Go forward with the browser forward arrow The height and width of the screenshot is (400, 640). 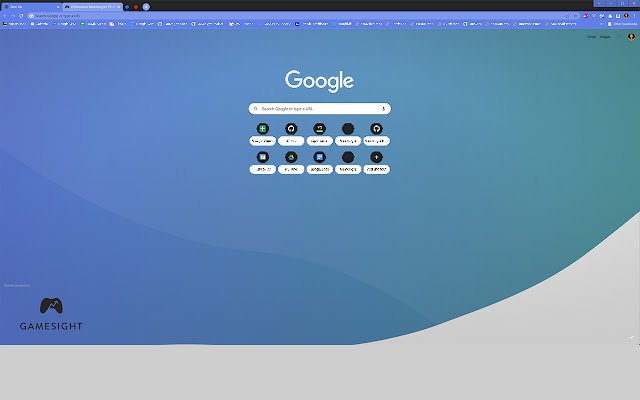coord(13,16)
